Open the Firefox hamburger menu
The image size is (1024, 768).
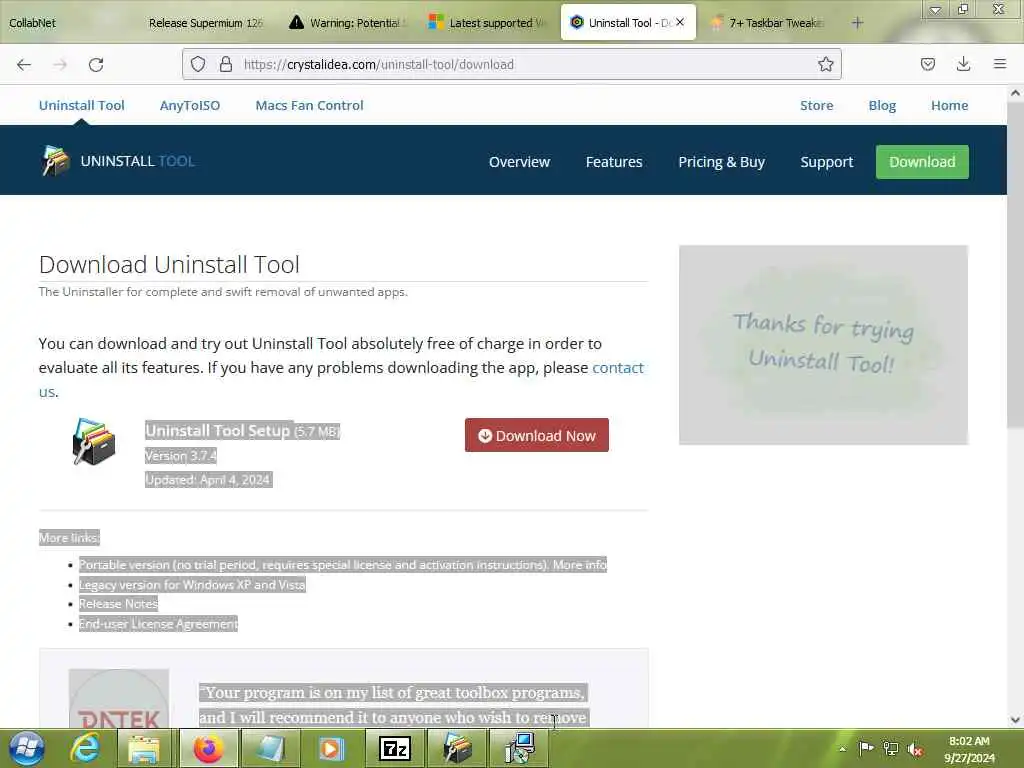999,64
